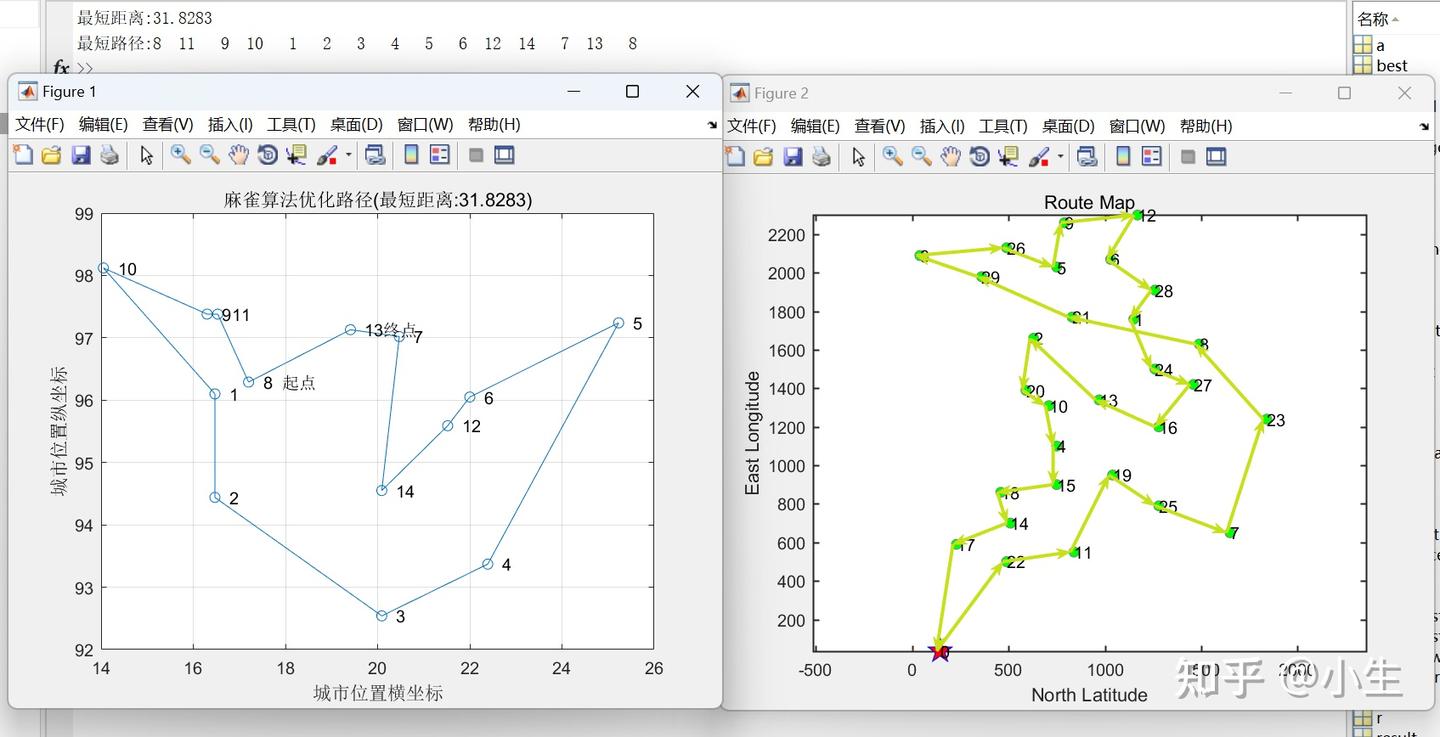Save Figure 2 with floppy disk icon
The image size is (1440, 737).
tap(792, 156)
